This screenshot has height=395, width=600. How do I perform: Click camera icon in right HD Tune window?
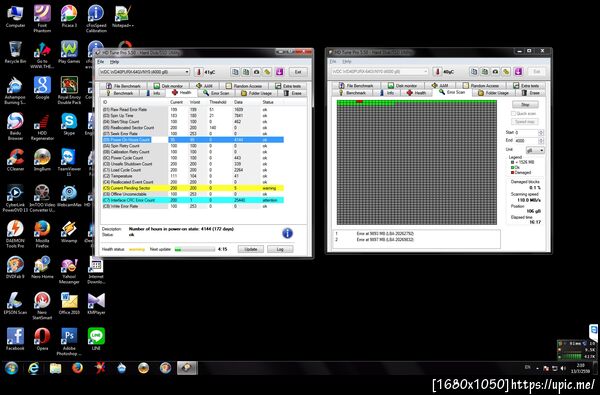pos(496,71)
